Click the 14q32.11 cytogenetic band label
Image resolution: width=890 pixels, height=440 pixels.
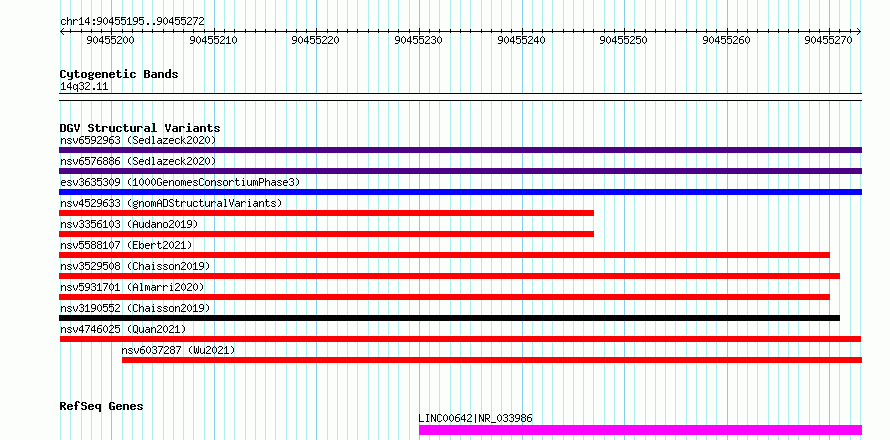tap(84, 87)
